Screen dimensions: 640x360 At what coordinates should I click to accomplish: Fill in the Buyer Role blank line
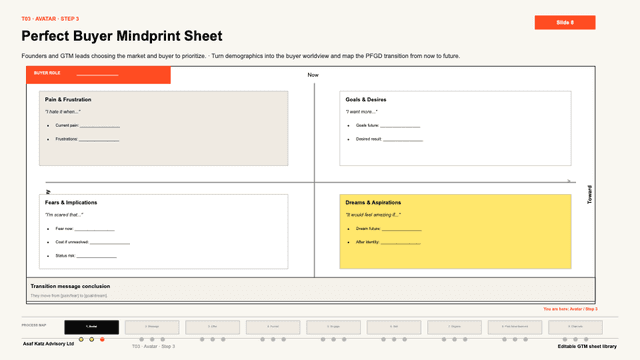pos(97,74)
